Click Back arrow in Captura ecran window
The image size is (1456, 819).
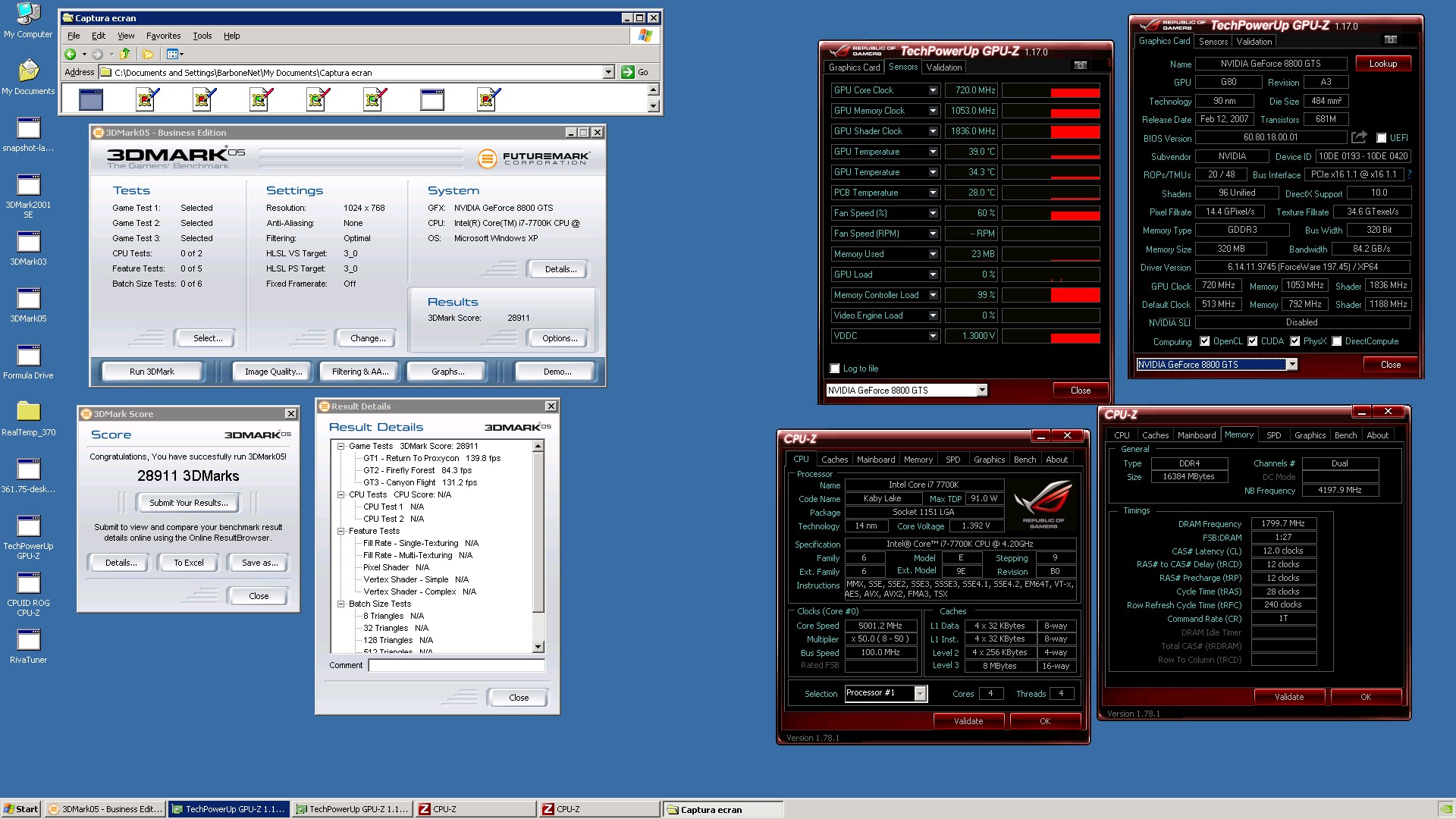point(71,54)
